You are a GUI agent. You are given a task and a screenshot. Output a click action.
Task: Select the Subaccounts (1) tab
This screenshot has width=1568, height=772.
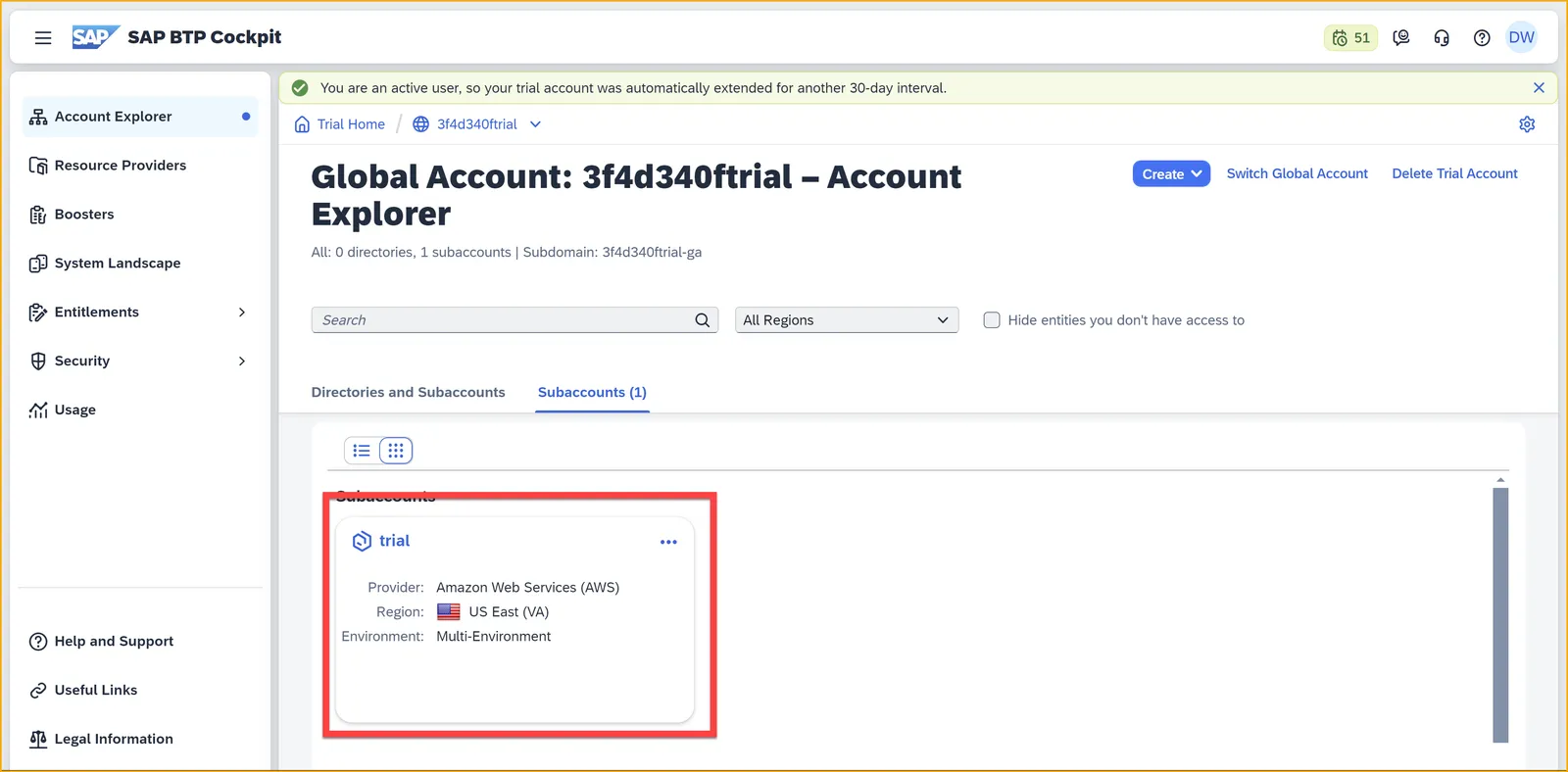(592, 392)
